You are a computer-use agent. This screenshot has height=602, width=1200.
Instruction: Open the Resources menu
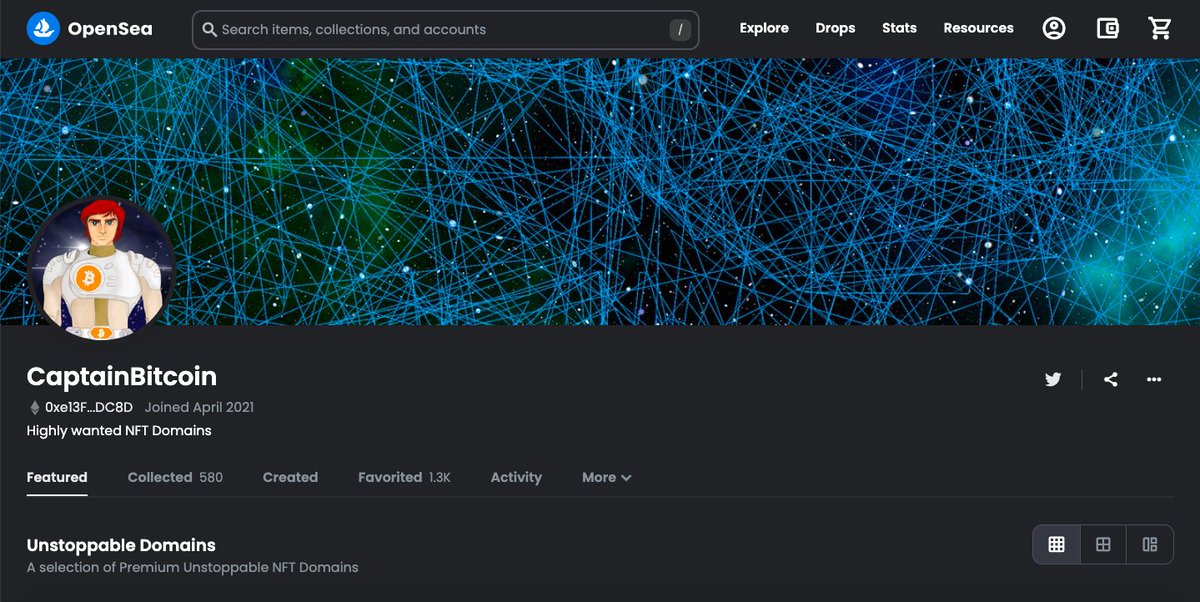point(978,28)
